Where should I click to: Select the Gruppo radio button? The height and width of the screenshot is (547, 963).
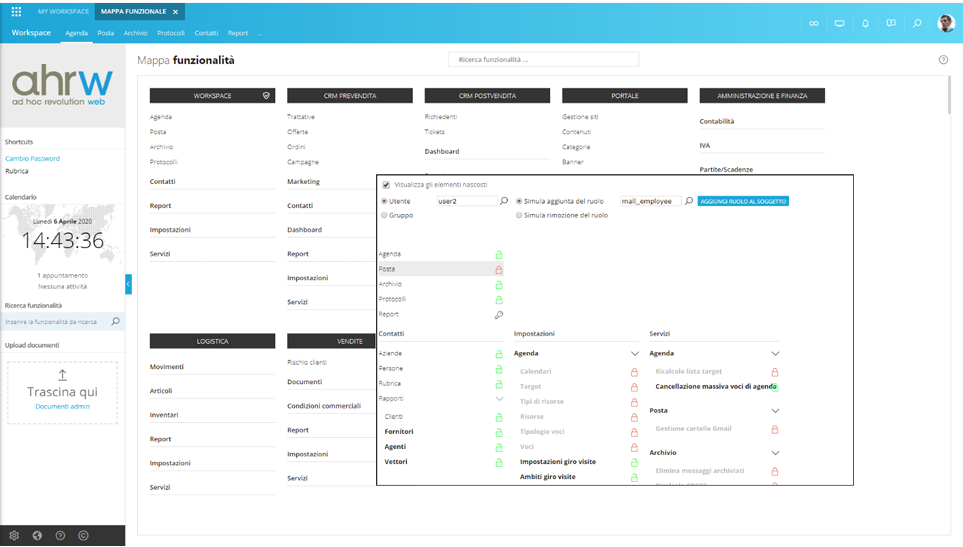(x=384, y=215)
